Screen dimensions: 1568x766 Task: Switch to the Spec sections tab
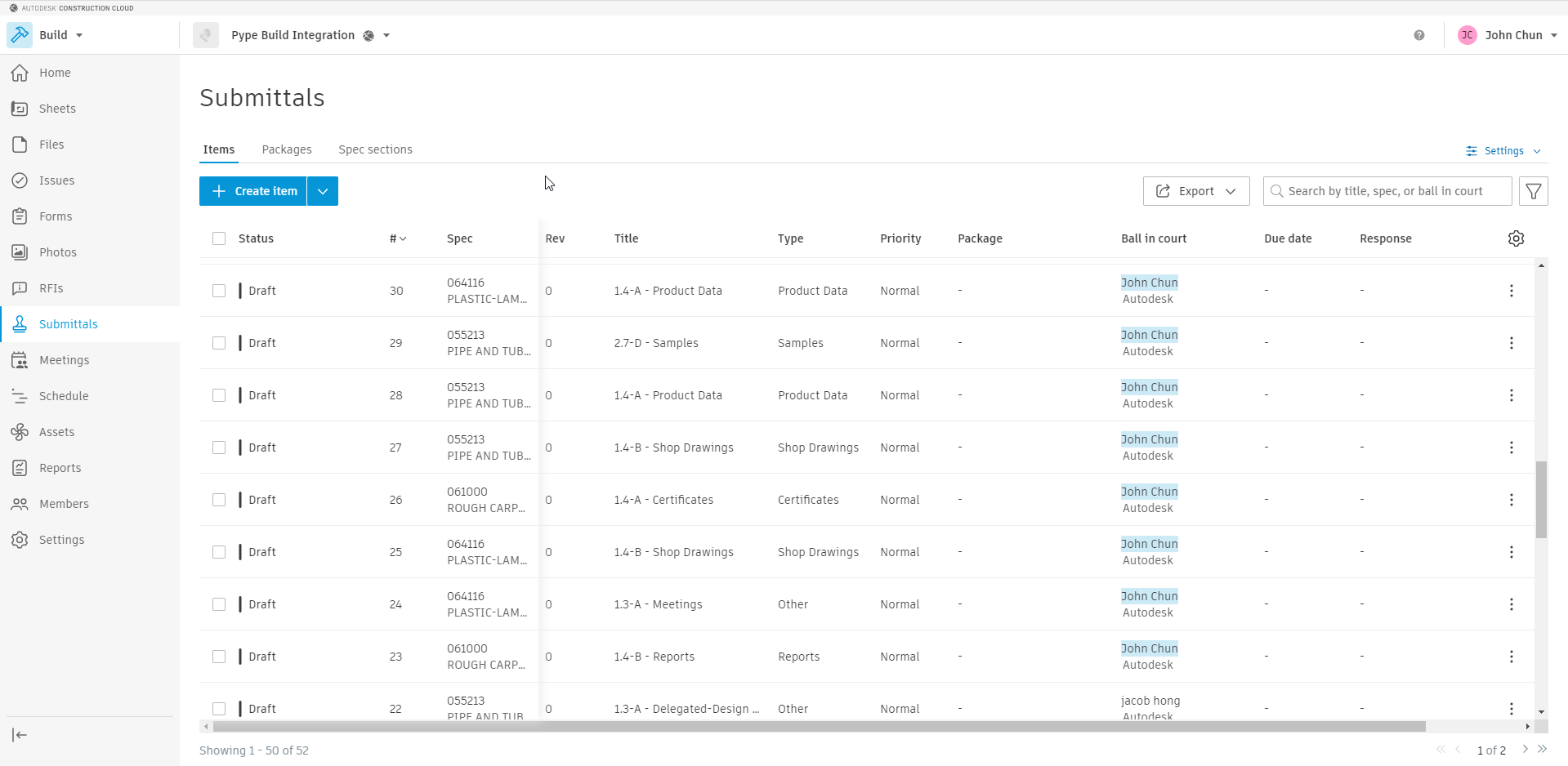pyautogui.click(x=375, y=149)
